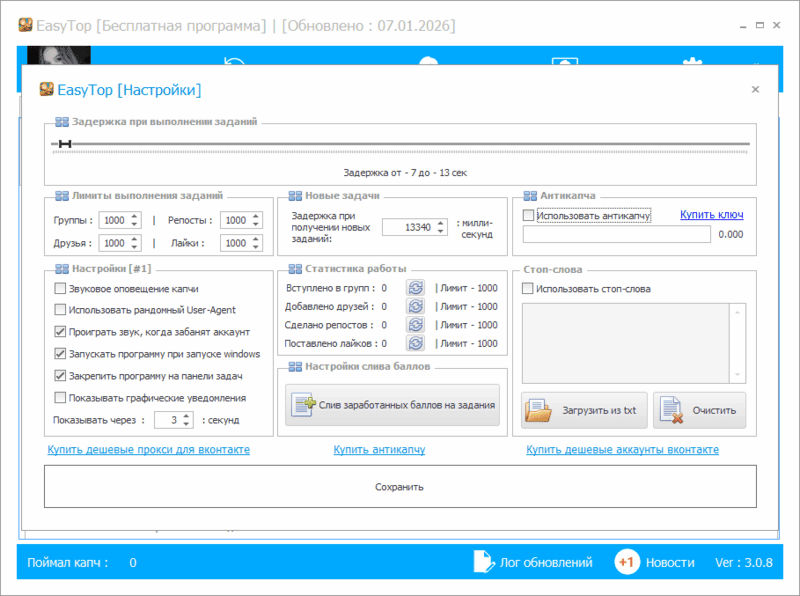Follow Купить дешевые прокси для вконтакте link
Image resolution: width=800 pixels, height=596 pixels.
pyautogui.click(x=148, y=450)
